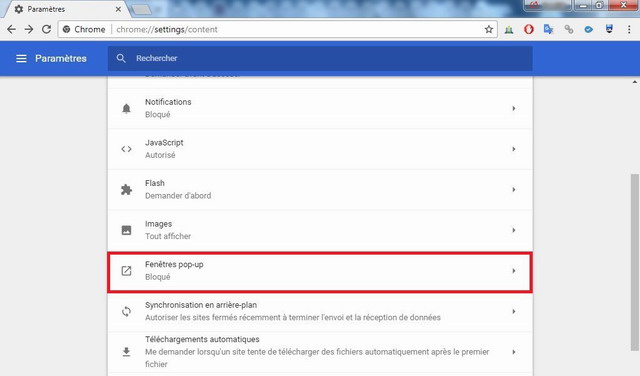This screenshot has height=376, width=640.
Task: Click "Tout afficher" under Images
Action: [168, 236]
